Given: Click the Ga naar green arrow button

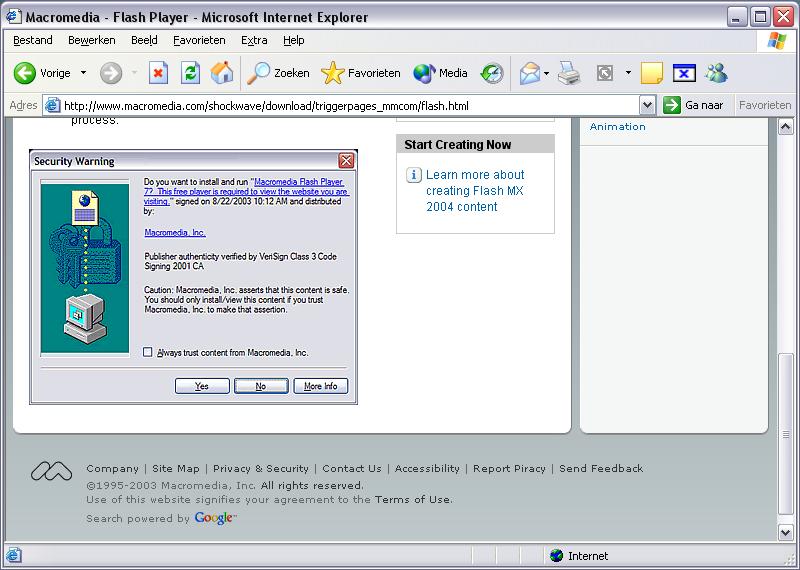Looking at the screenshot, I should [672, 105].
